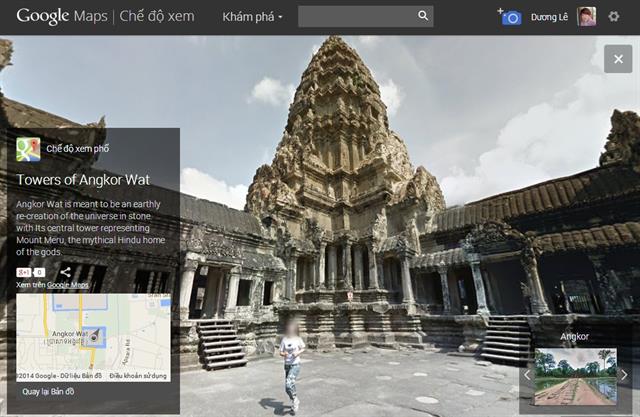Click the add photo camera icon
640x417 pixels.
point(509,17)
